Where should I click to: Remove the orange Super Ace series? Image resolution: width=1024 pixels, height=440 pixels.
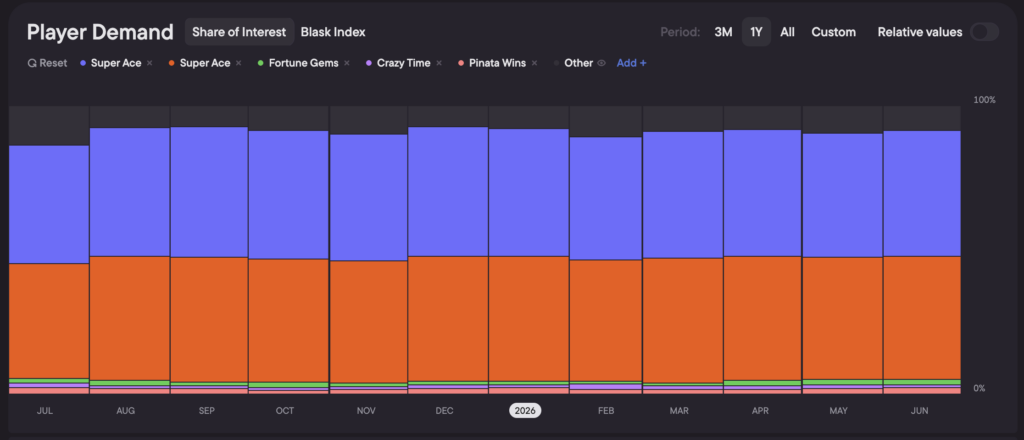pyautogui.click(x=238, y=63)
